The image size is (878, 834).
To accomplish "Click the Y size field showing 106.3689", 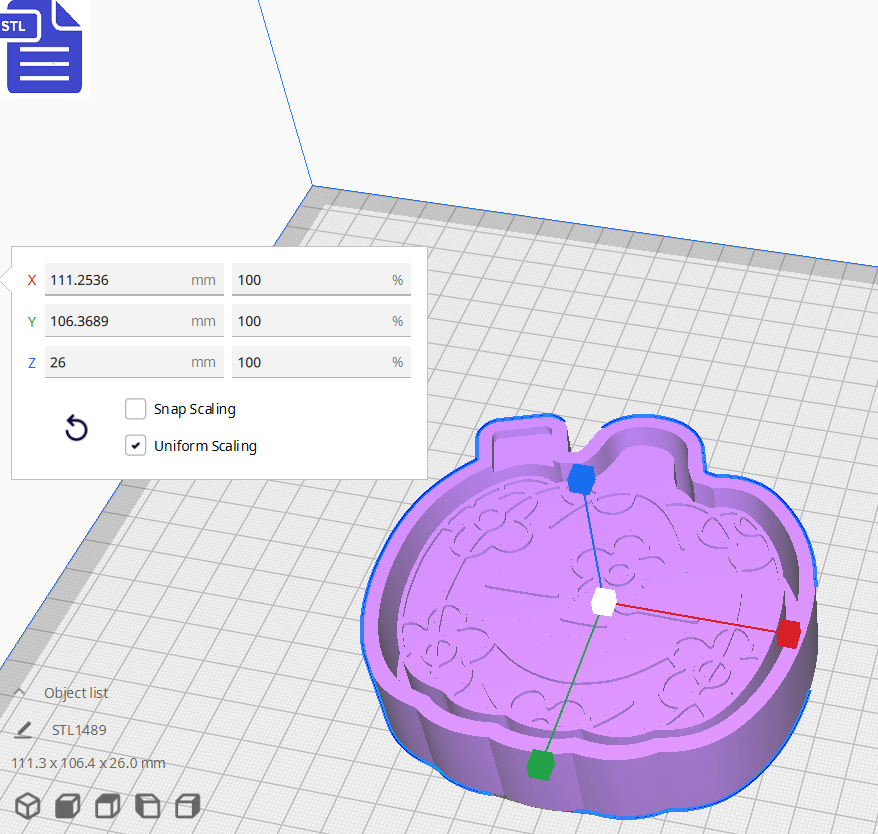I will click(115, 321).
